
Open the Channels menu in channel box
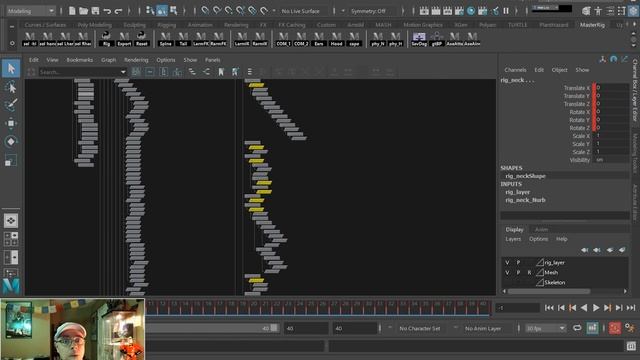pos(515,70)
